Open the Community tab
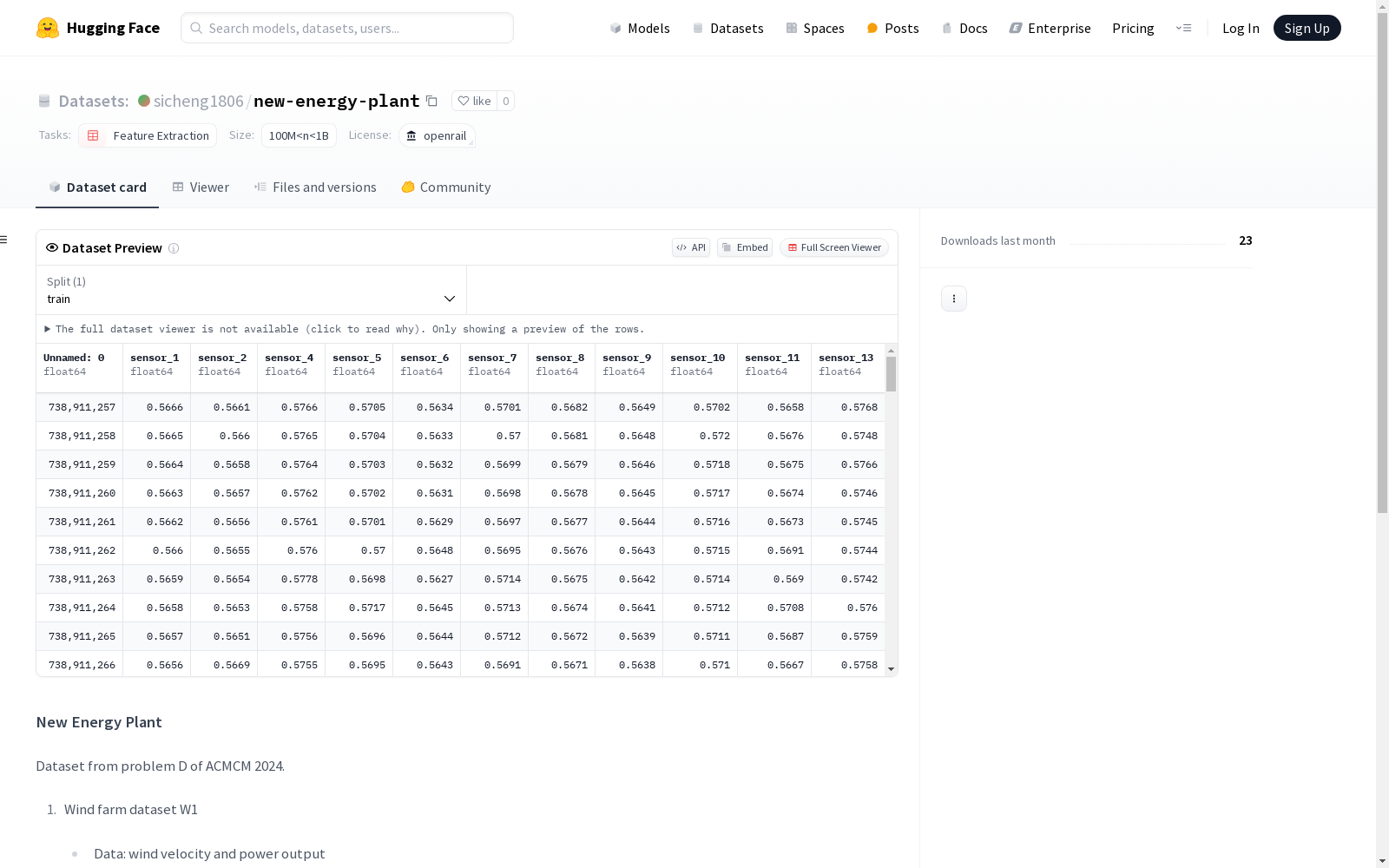This screenshot has height=868, width=1389. coord(446,187)
